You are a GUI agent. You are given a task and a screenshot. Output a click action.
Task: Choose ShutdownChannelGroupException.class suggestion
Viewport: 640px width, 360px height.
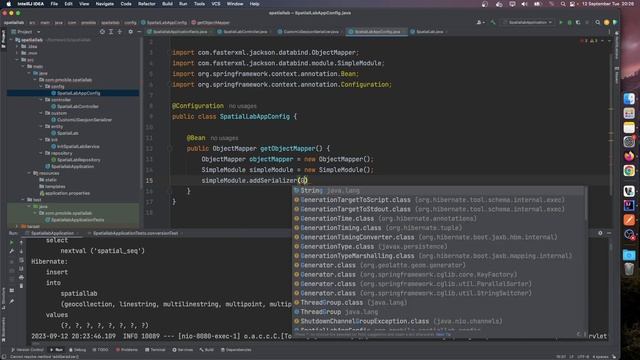[x=439, y=321]
